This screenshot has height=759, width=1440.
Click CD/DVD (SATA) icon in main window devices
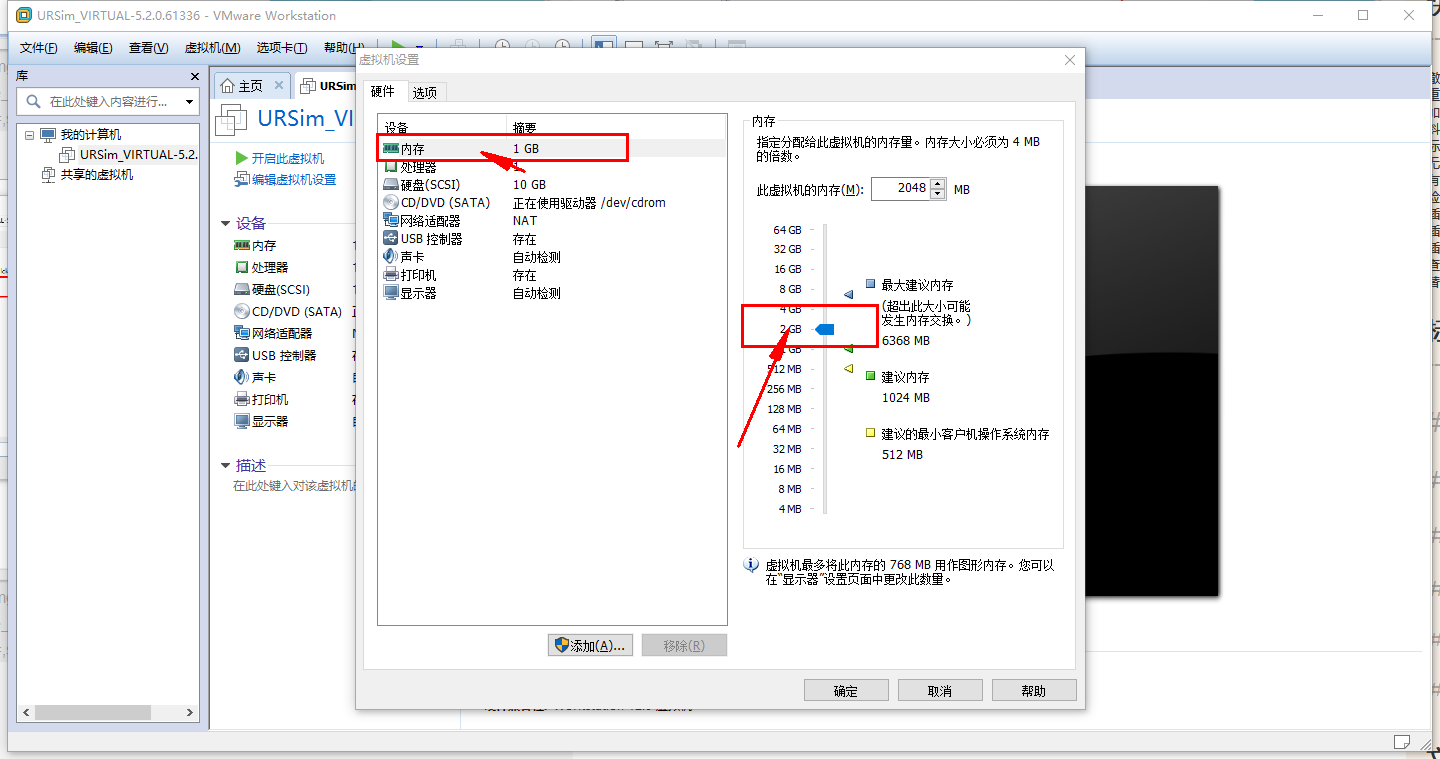tap(241, 311)
